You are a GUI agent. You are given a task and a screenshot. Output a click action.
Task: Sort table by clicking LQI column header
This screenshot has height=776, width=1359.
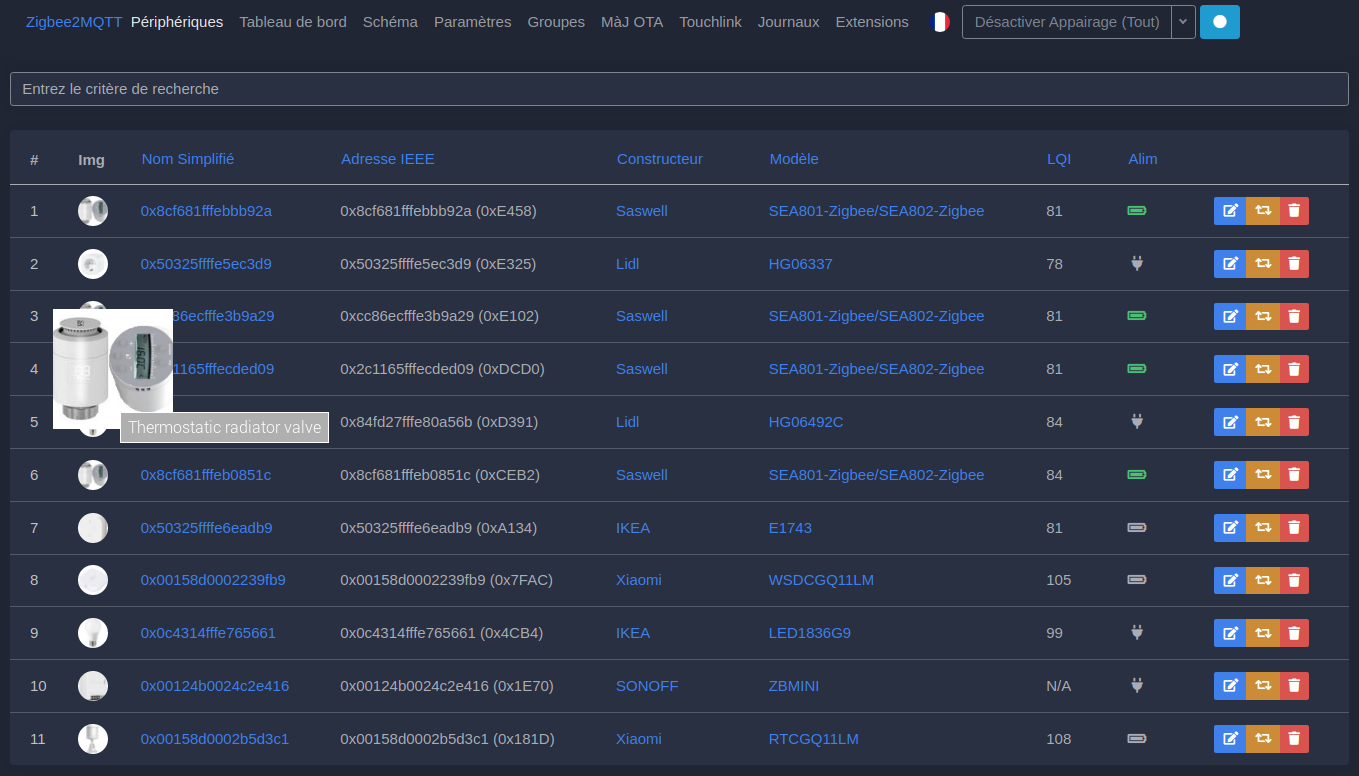tap(1058, 158)
